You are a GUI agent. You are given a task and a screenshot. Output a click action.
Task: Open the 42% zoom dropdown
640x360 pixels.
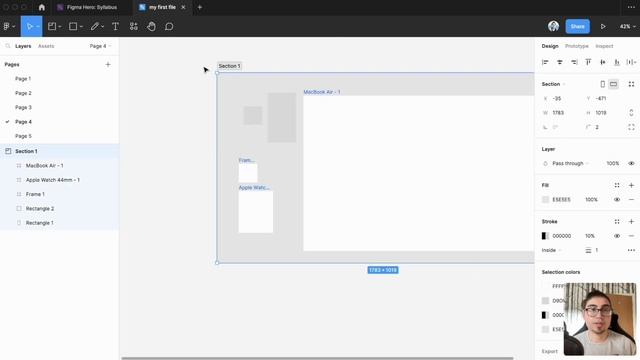(x=627, y=27)
